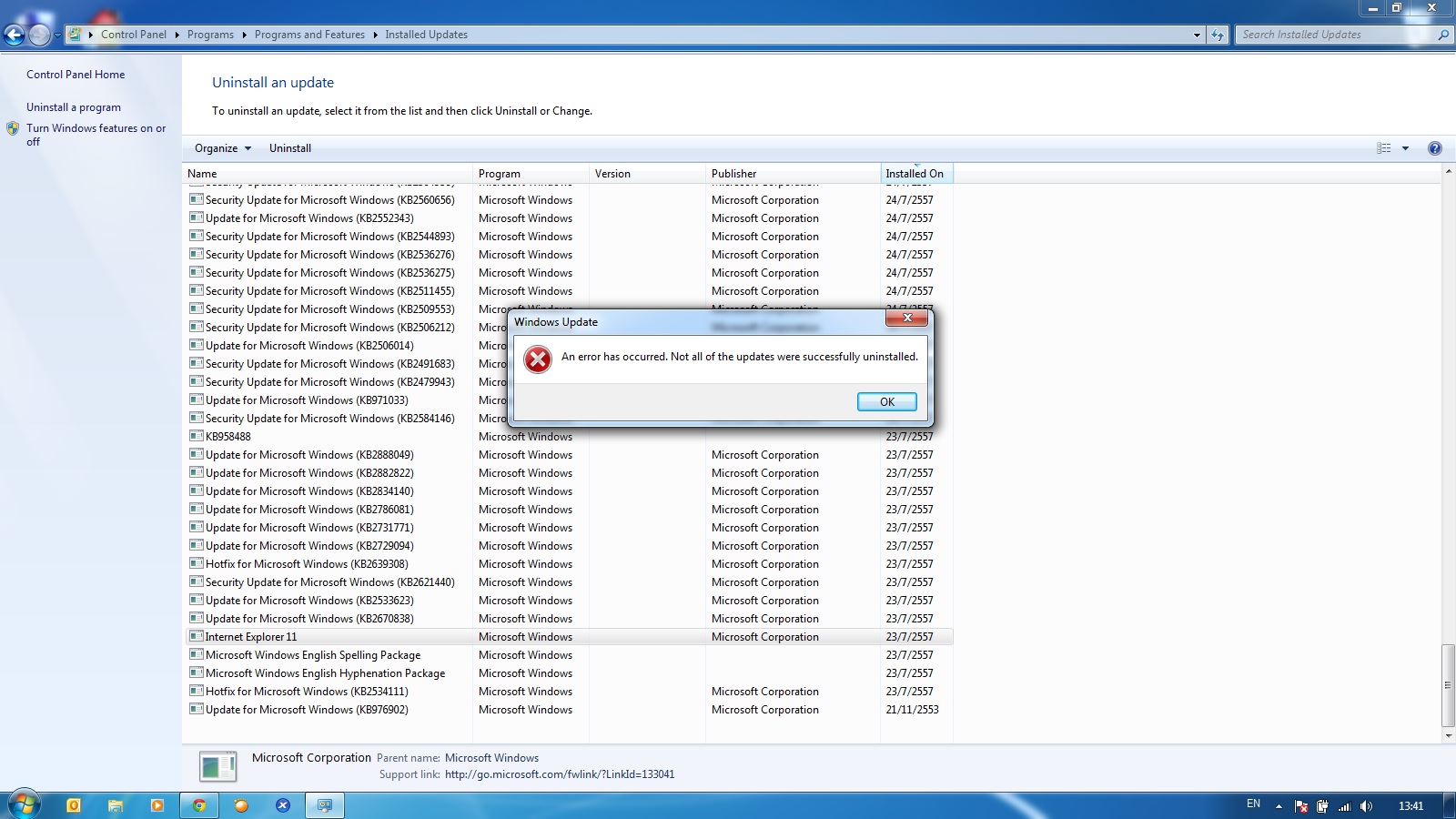This screenshot has width=1456, height=819.
Task: Select Update for Microsoft Windows (KB2888049)
Action: point(309,455)
